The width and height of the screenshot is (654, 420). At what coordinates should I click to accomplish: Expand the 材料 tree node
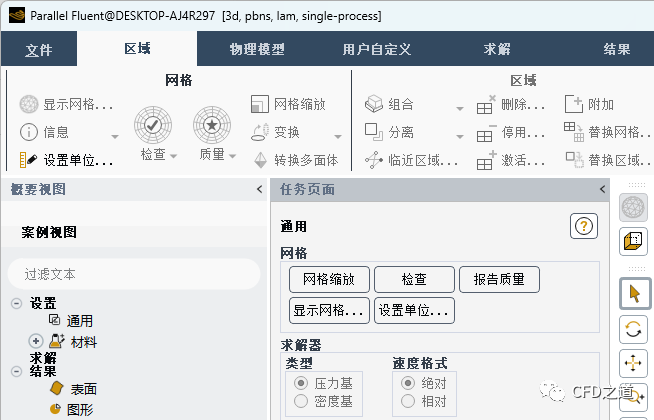click(x=36, y=341)
